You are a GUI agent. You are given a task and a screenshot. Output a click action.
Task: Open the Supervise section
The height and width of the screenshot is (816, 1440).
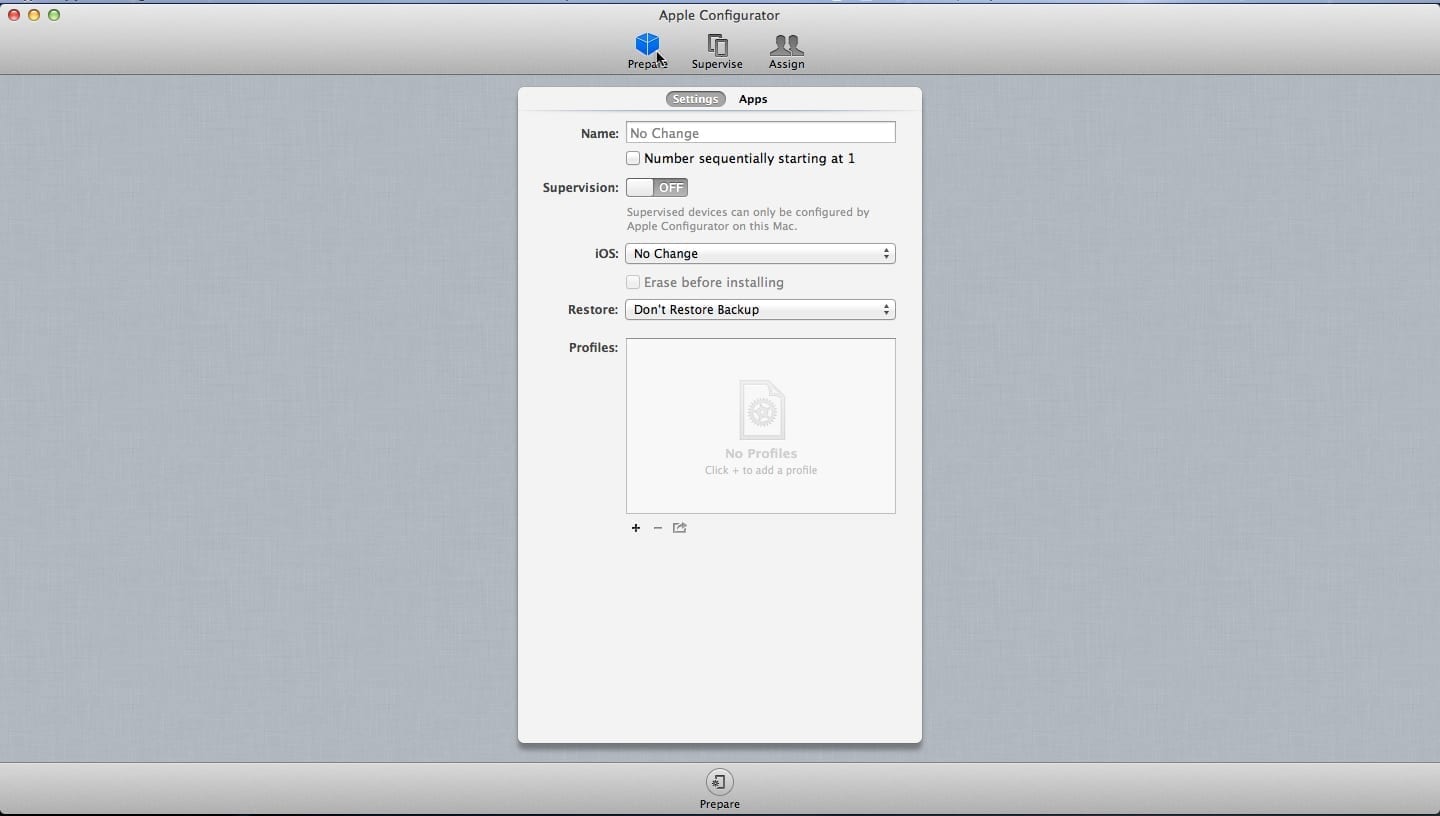coord(717,51)
